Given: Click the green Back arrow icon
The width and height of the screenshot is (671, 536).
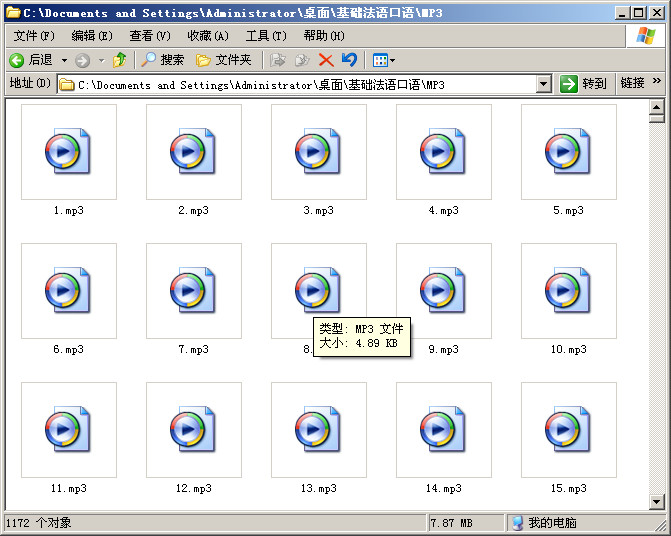Looking at the screenshot, I should (17, 60).
